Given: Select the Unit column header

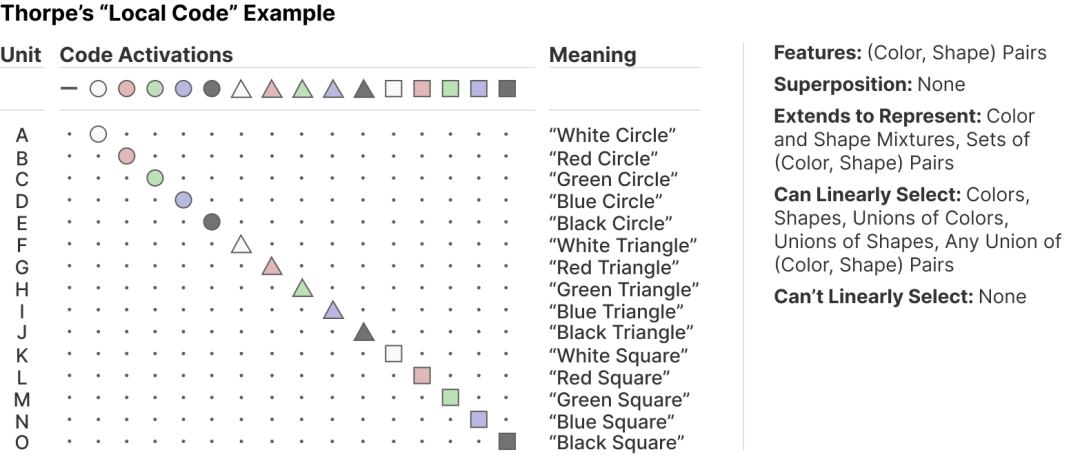Looking at the screenshot, I should [x=21, y=54].
